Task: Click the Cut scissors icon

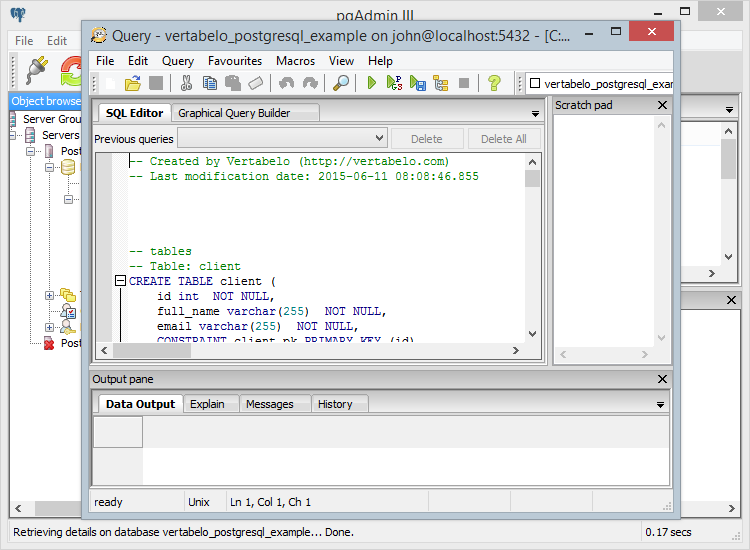Action: pos(186,83)
